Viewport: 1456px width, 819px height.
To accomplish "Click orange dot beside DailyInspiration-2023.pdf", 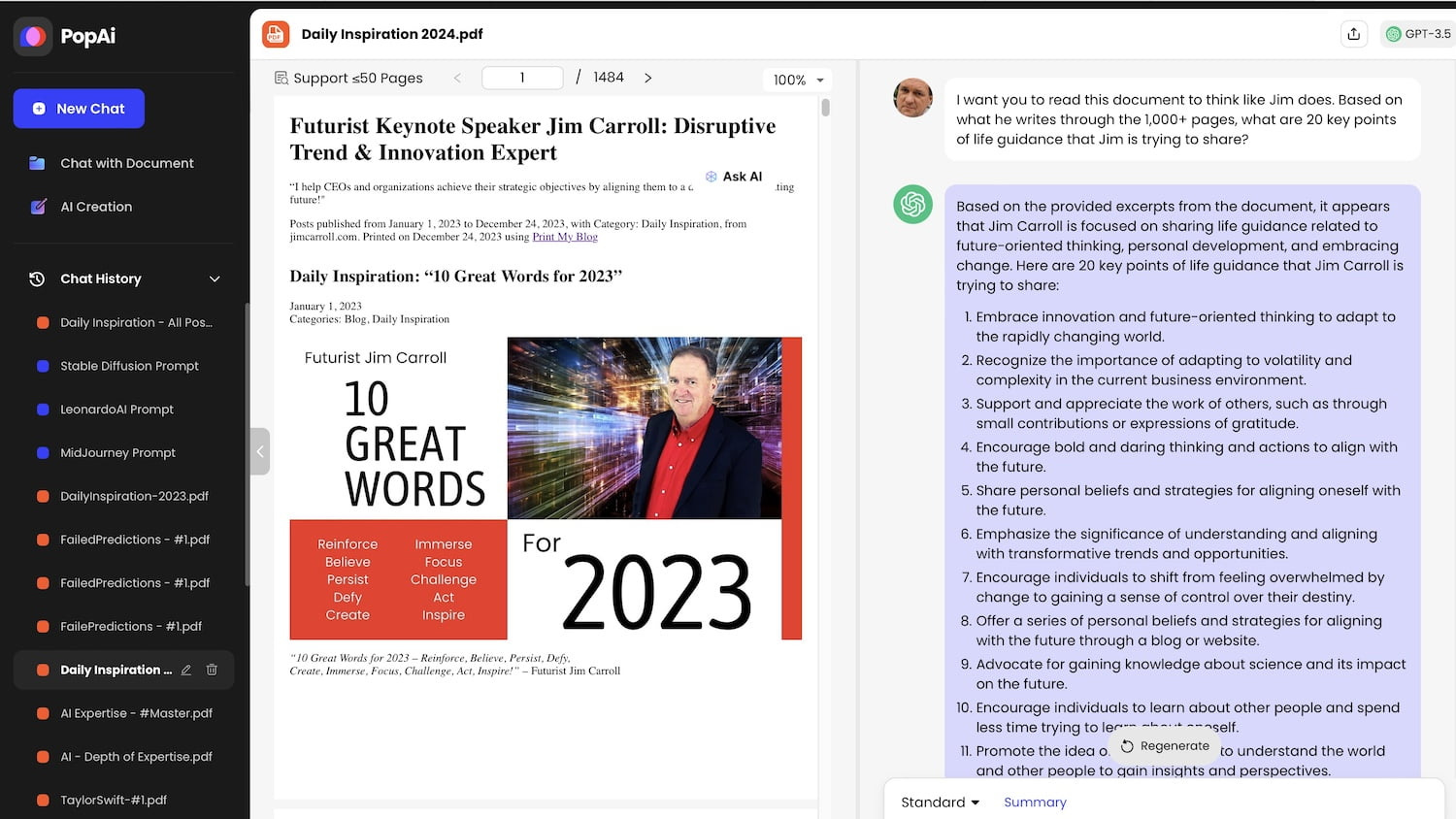I will pyautogui.click(x=43, y=496).
